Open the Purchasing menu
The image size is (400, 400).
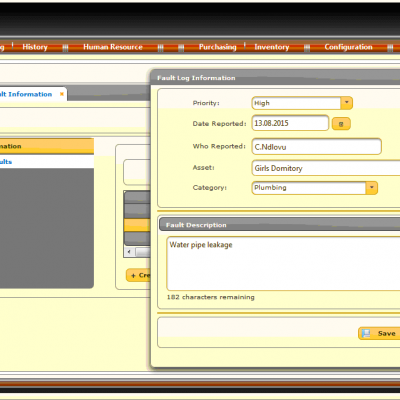coord(217,47)
